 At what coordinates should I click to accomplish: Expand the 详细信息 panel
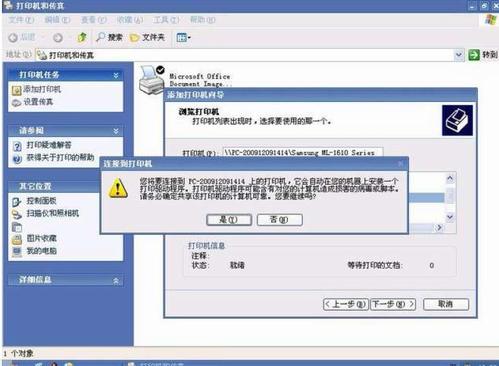(x=116, y=281)
